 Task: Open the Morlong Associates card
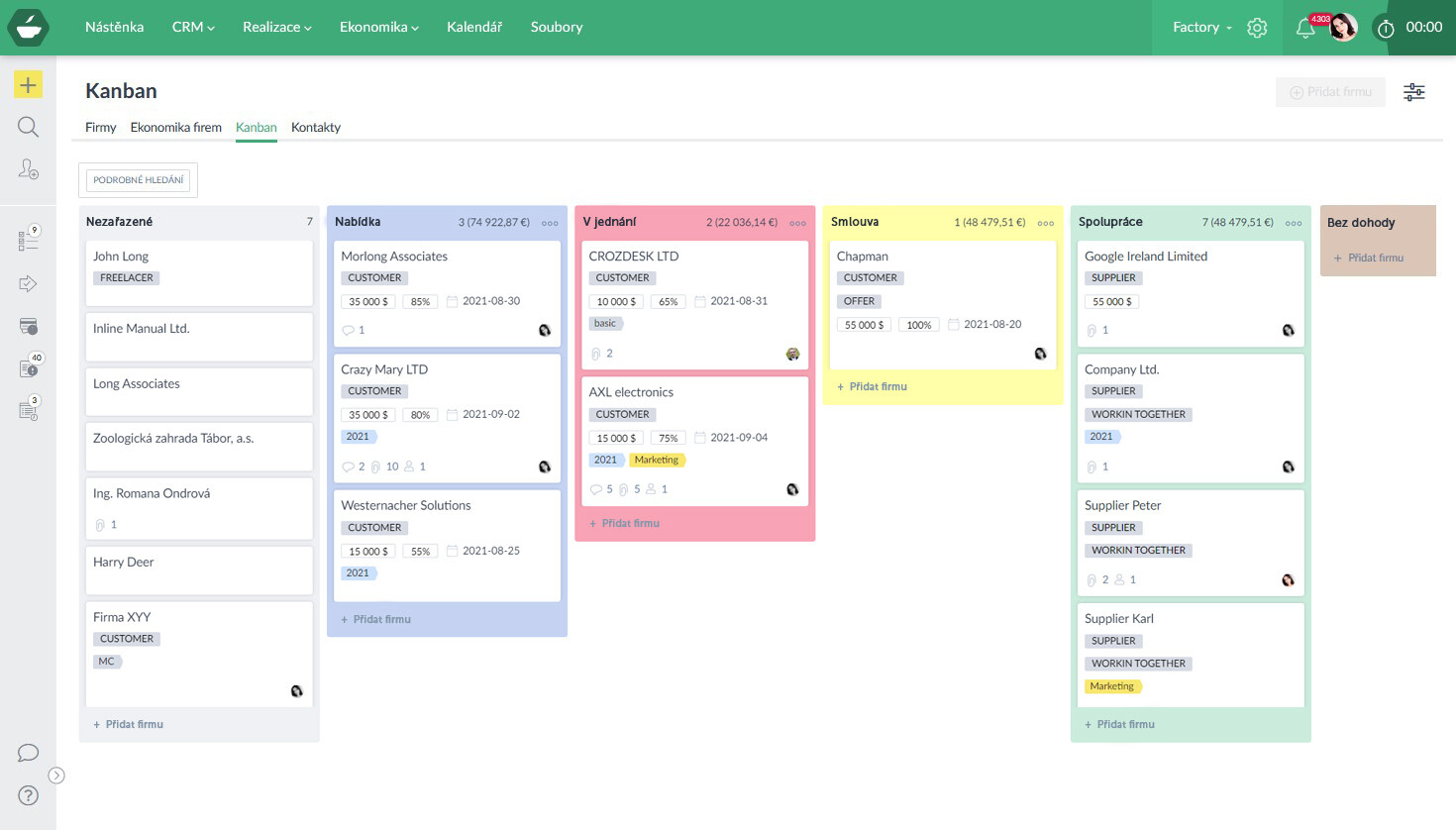[x=394, y=257]
